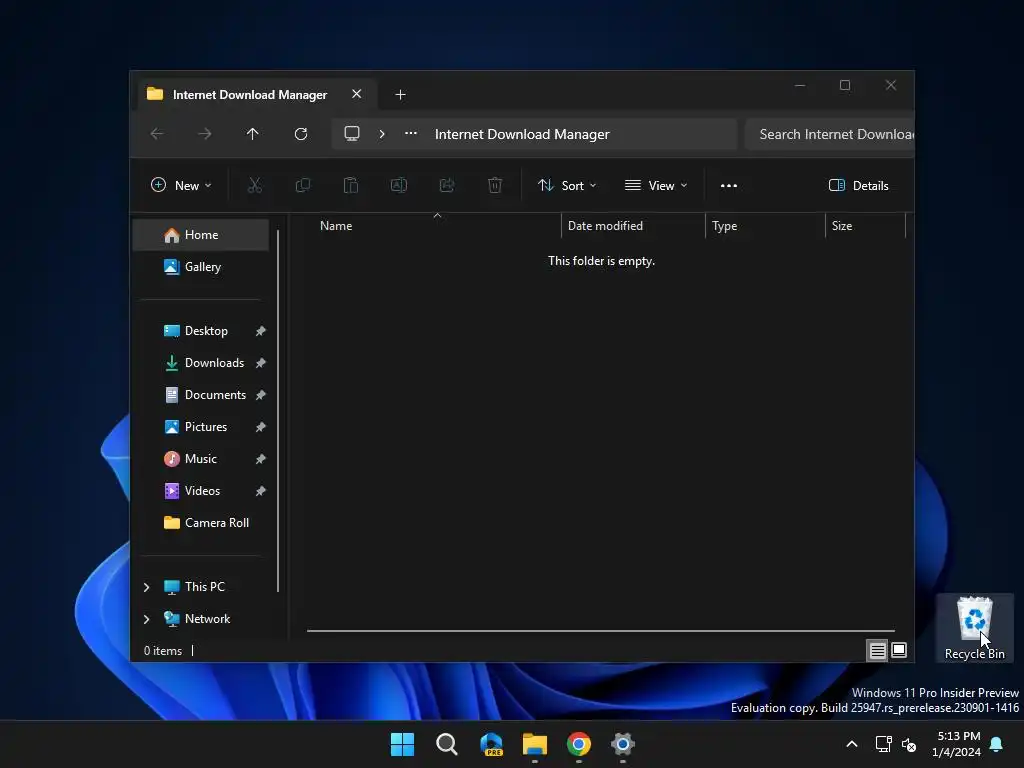1024x768 pixels.
Task: Toggle the Details pane
Action: tap(858, 185)
